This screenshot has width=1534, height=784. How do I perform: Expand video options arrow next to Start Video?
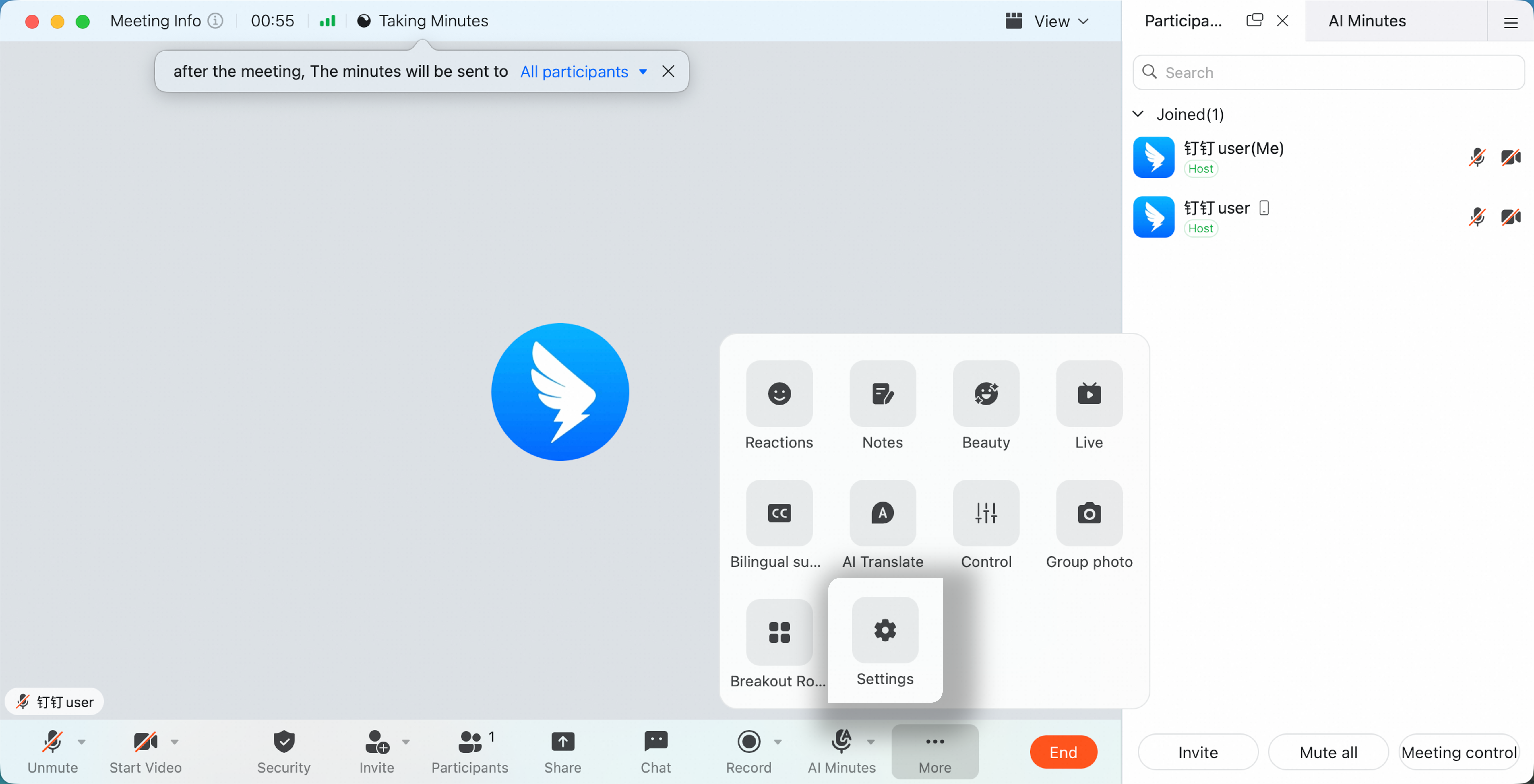point(175,742)
